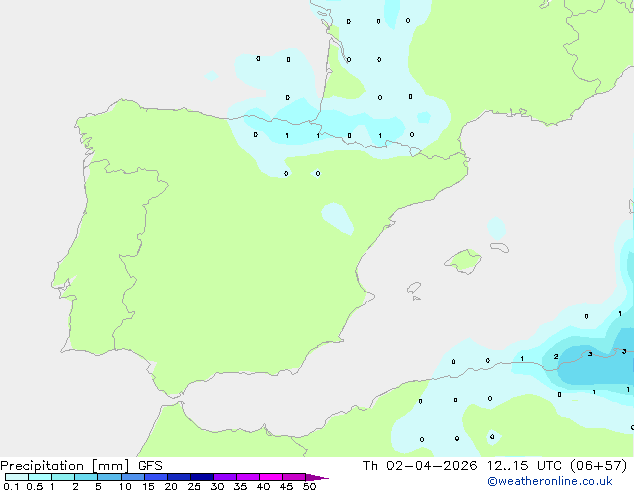Viewport: 634px width, 490px height.
Task: Select the 30–35 mm legend color swatch
Action: (x=225, y=477)
